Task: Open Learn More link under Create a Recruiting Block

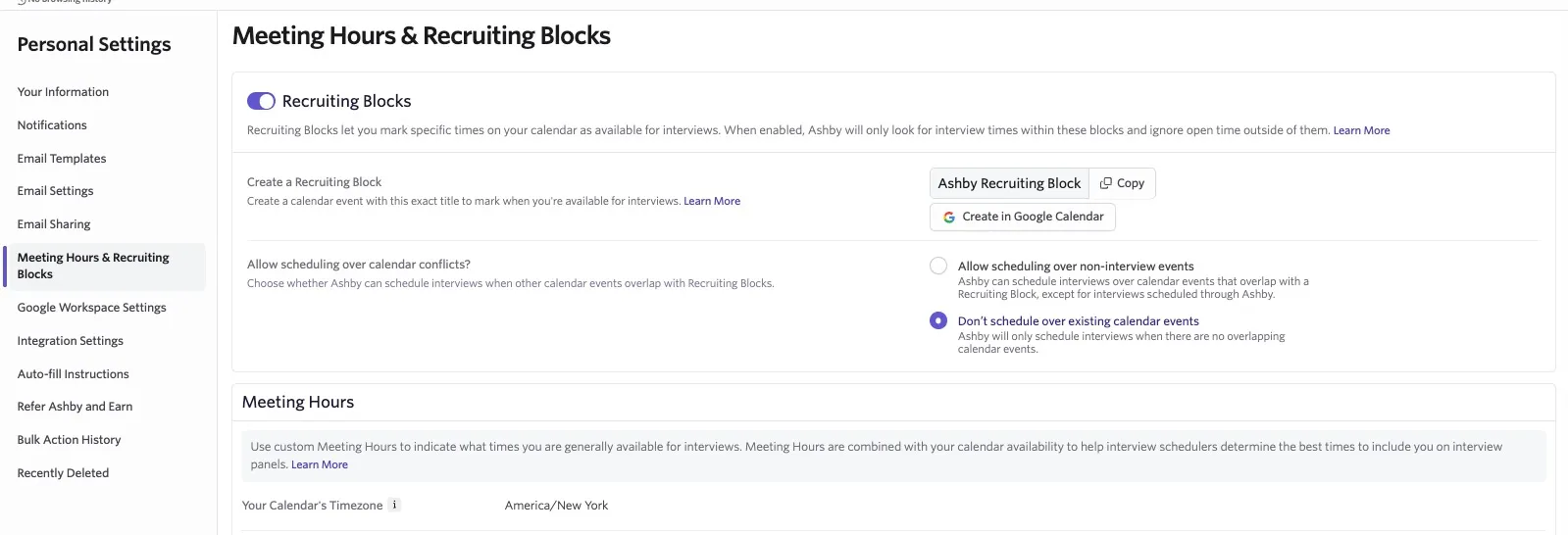Action: (x=712, y=201)
